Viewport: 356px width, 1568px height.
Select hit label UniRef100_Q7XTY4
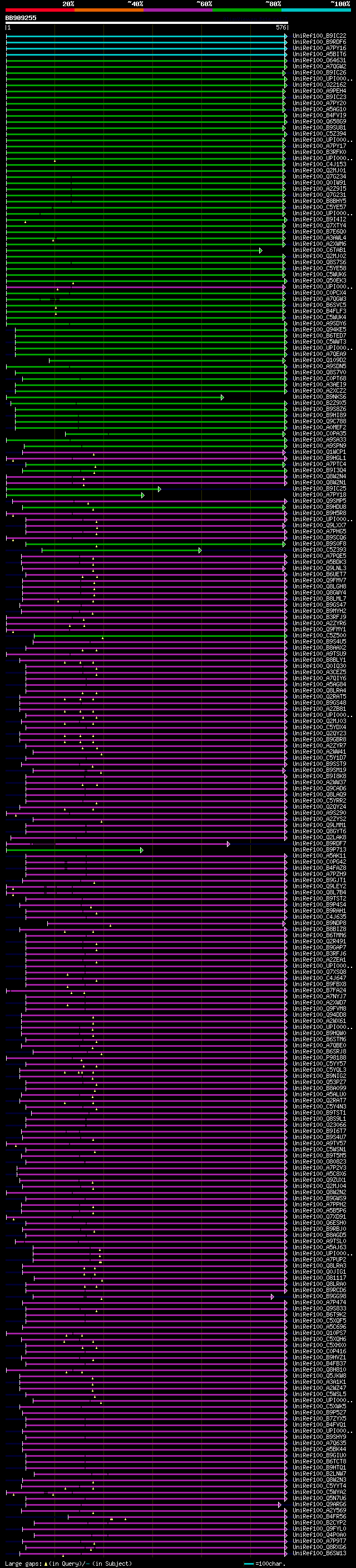tap(319, 225)
